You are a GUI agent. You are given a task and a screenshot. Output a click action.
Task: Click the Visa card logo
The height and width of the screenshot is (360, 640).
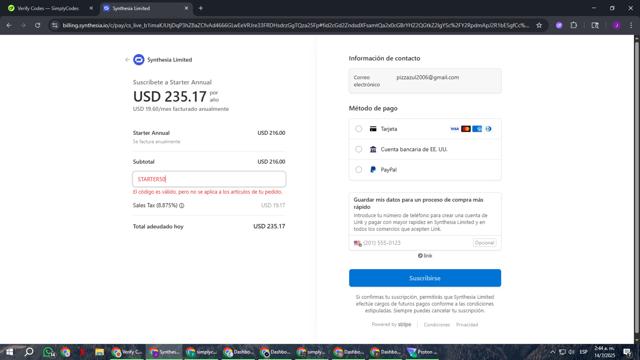point(455,129)
